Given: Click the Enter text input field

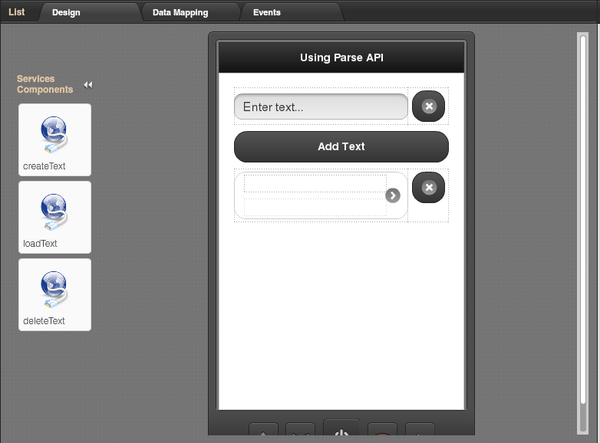Looking at the screenshot, I should click(x=320, y=107).
